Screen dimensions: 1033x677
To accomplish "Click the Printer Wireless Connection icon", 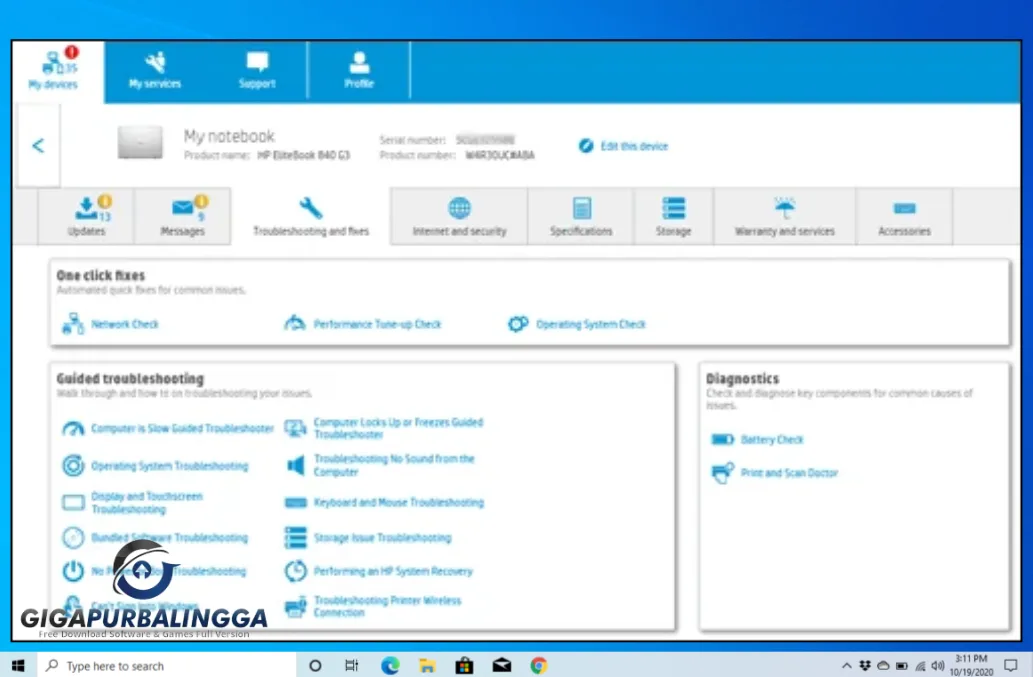I will click(x=295, y=607).
